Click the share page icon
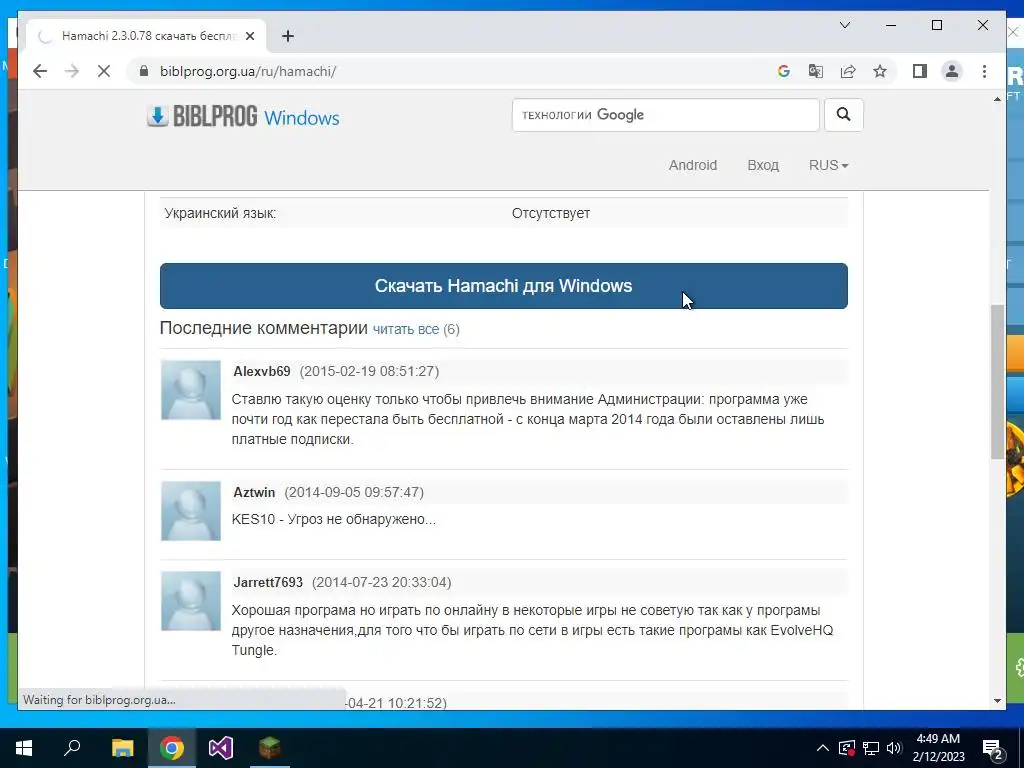Screen dimensions: 1024x768 (x=848, y=71)
